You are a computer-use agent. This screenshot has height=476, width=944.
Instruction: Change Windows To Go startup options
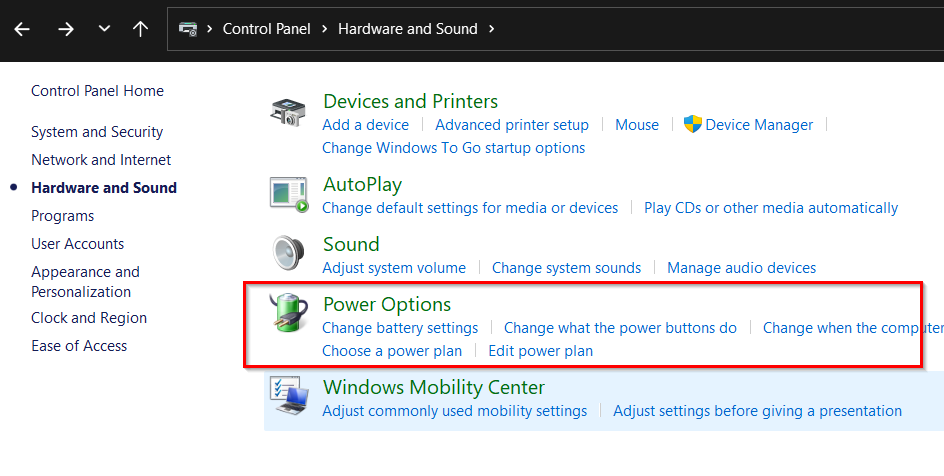(x=453, y=148)
